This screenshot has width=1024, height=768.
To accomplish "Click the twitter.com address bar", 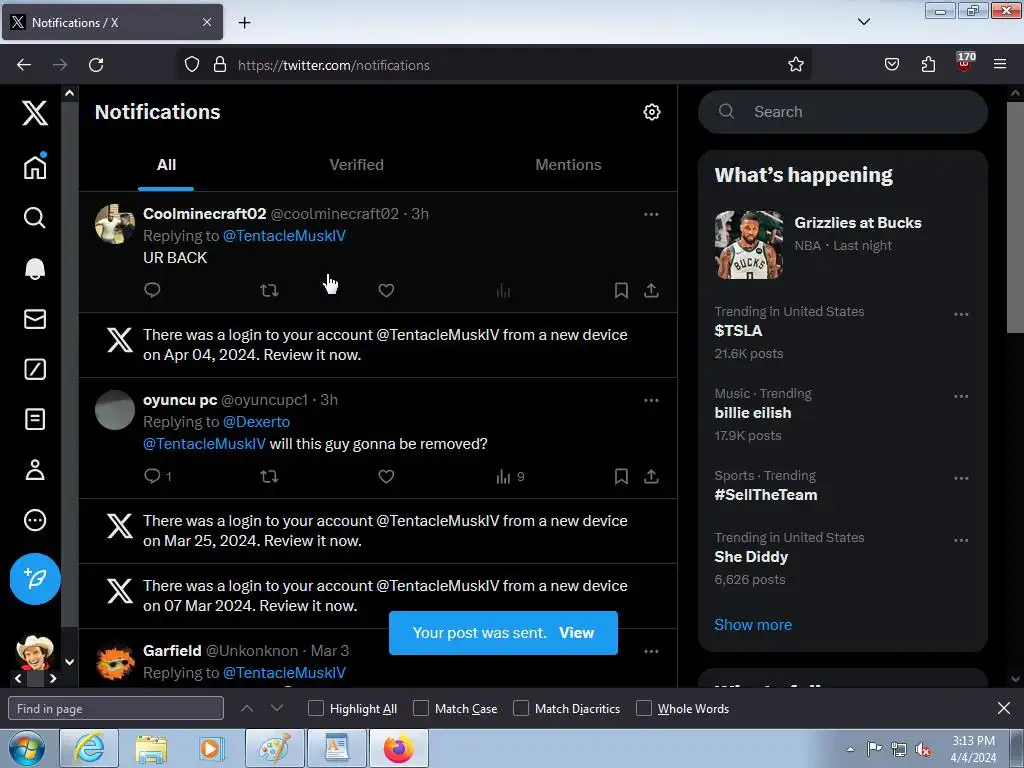I will pyautogui.click(x=493, y=65).
